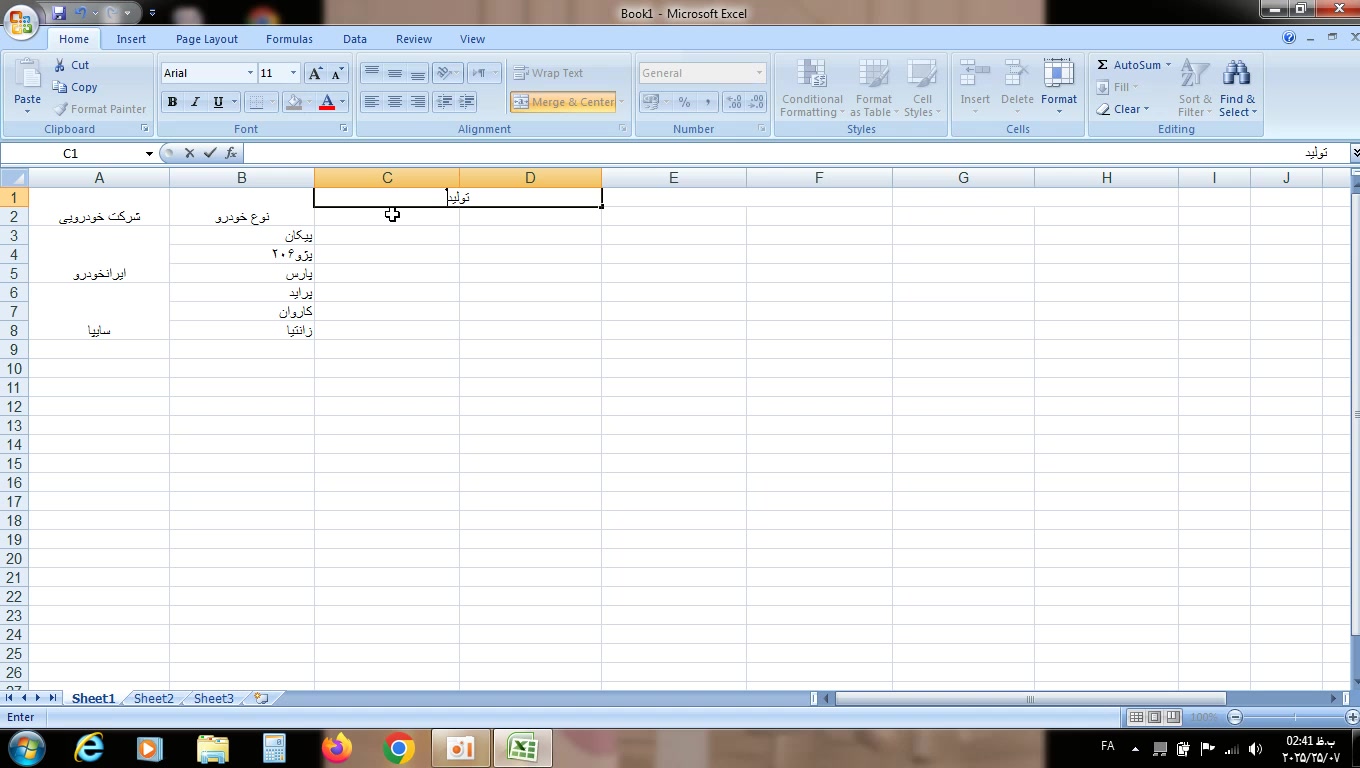Toggle Align Text Right

[x=418, y=102]
